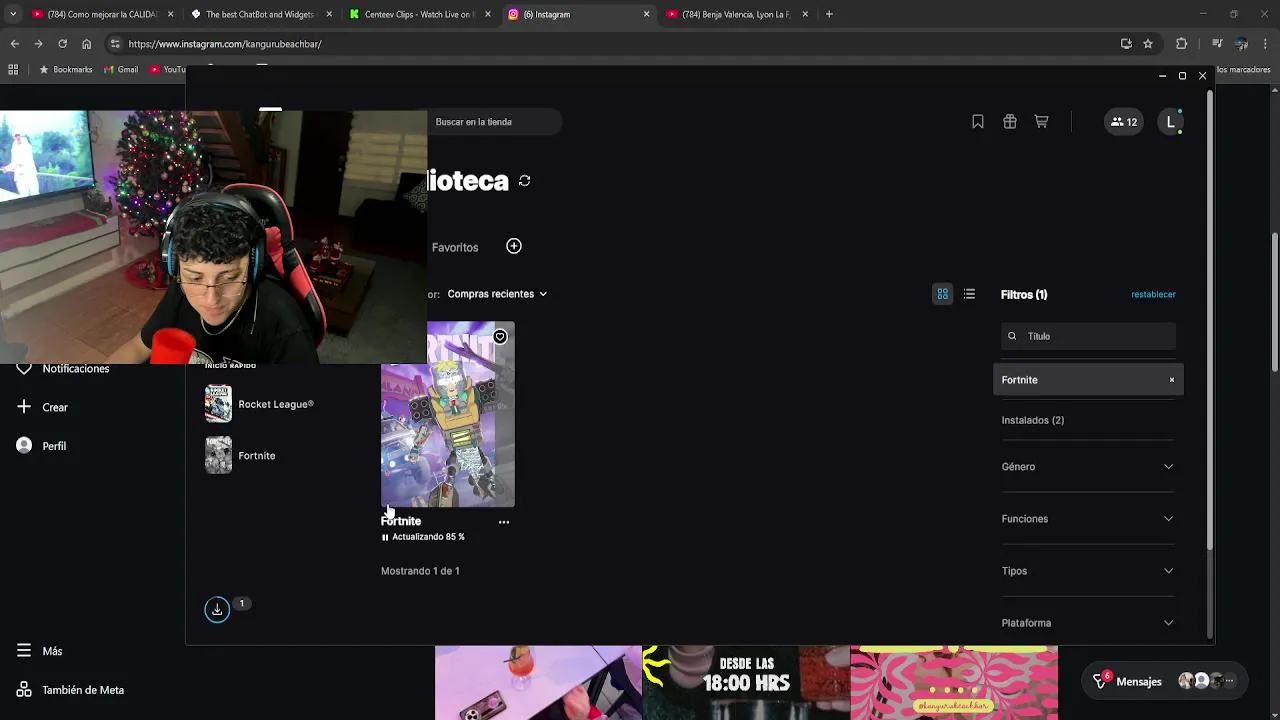Open the browser home page
Viewport: 1280px width, 720px height.
[86, 44]
